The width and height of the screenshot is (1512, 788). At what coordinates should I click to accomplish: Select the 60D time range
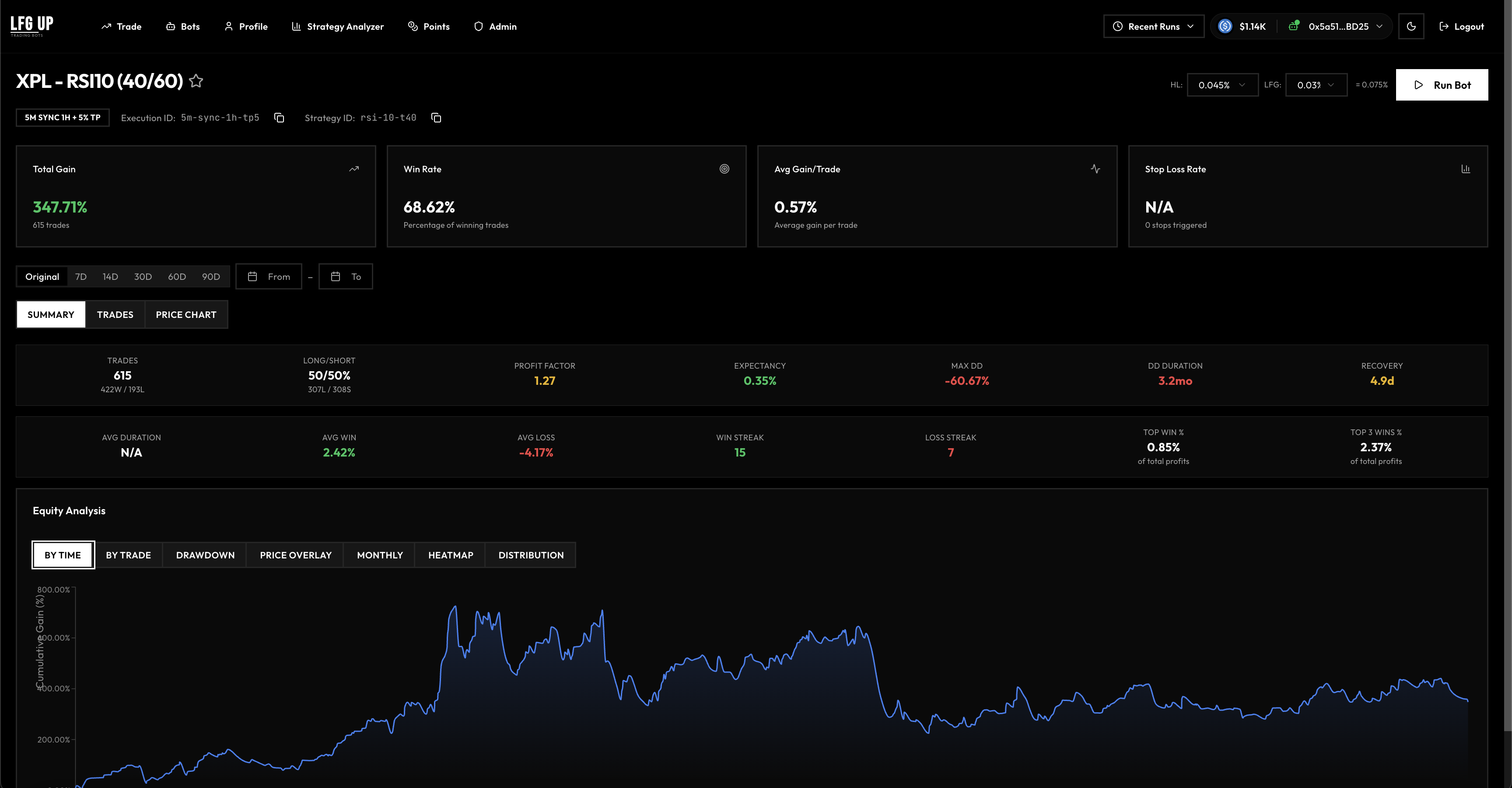[177, 276]
